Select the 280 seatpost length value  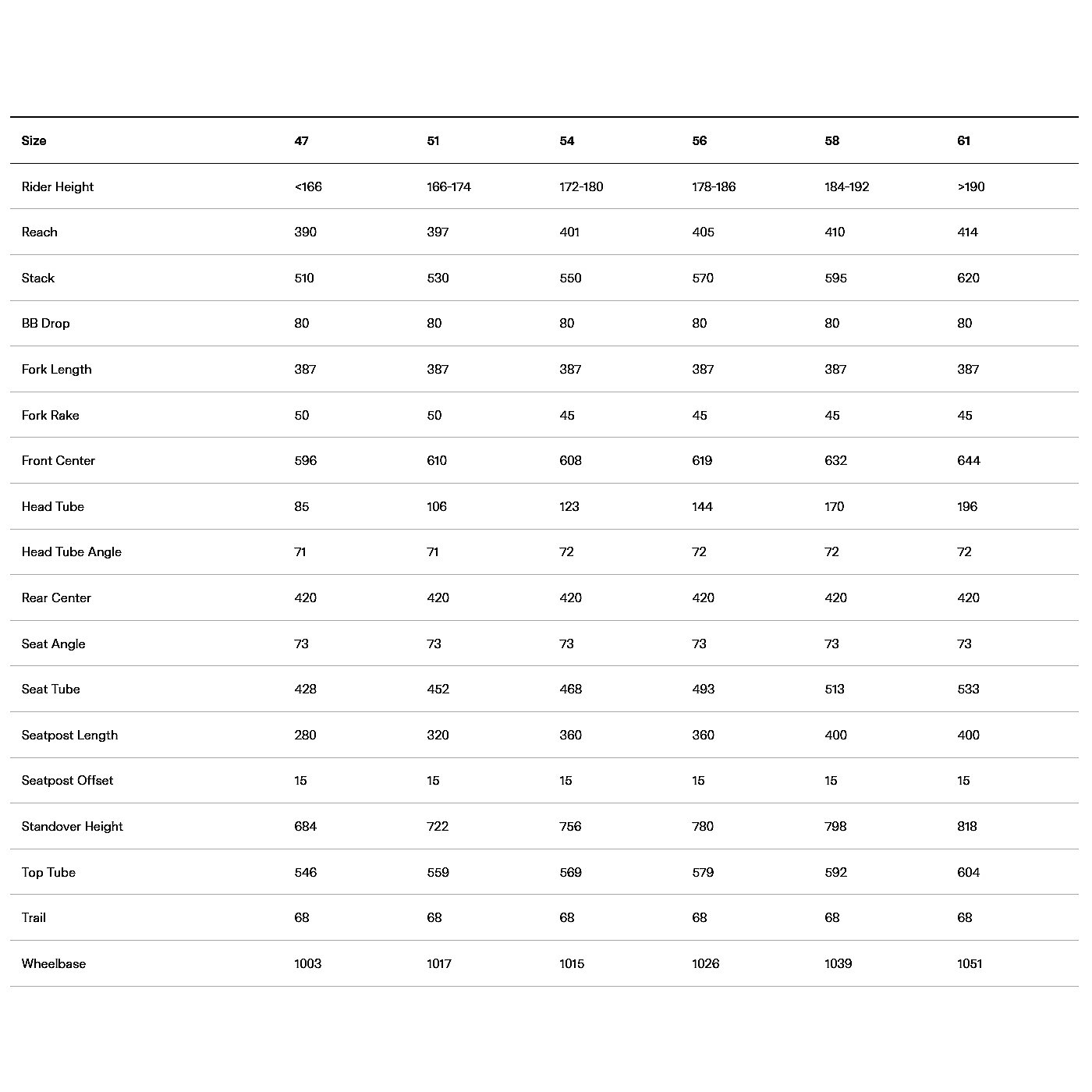tap(305, 735)
